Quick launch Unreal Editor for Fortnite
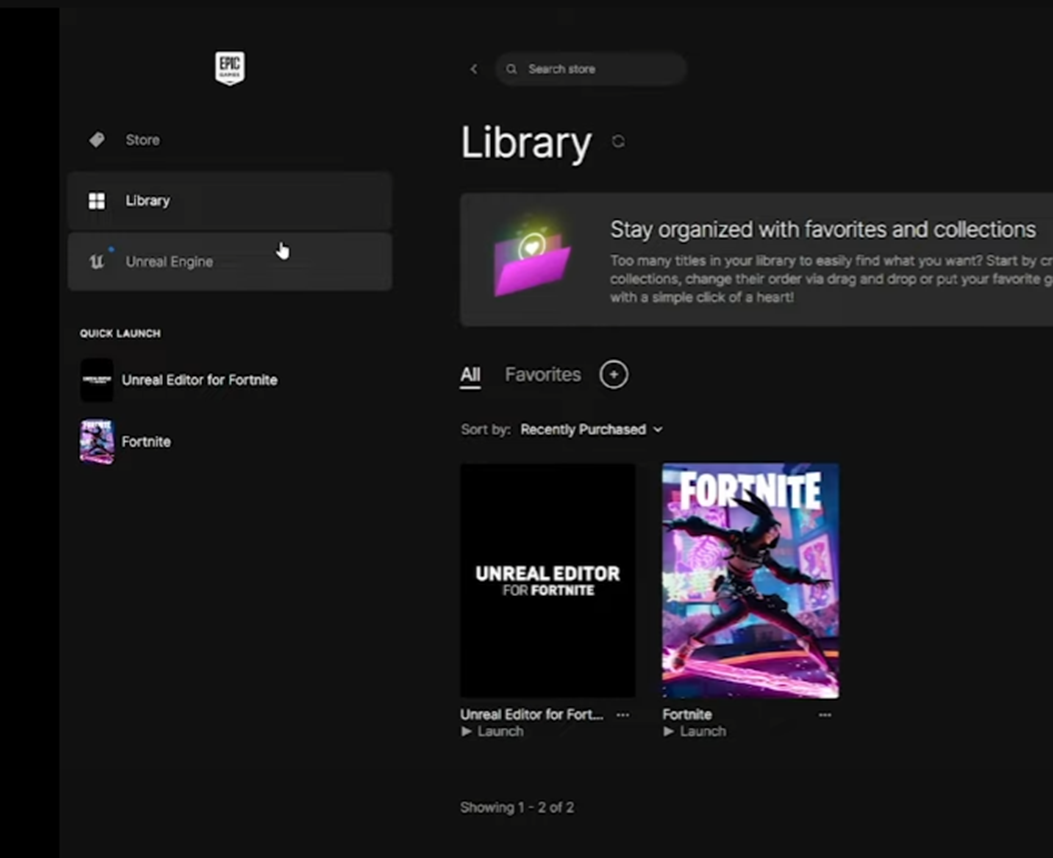 199,380
